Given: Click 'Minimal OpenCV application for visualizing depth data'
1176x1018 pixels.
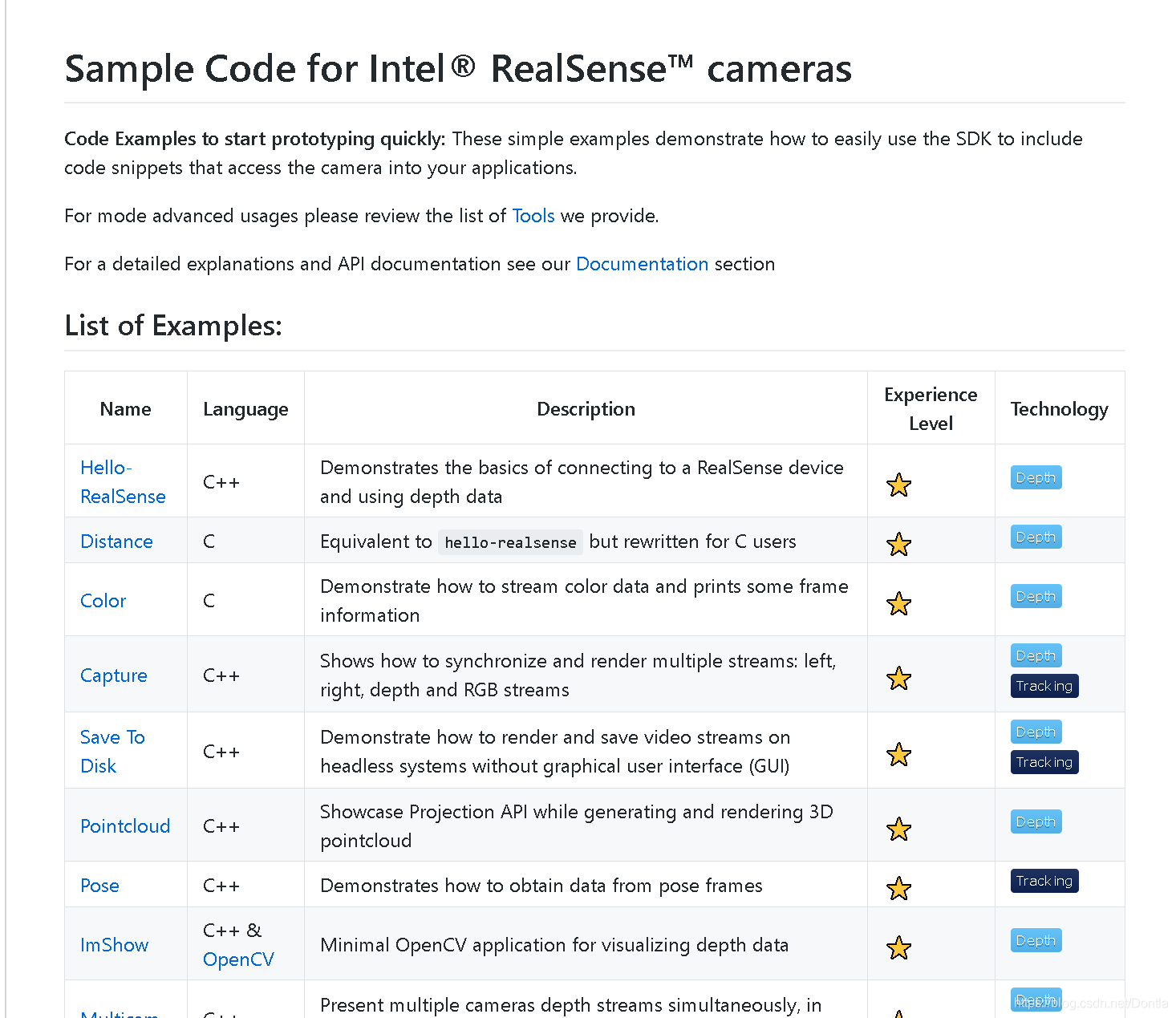Looking at the screenshot, I should coord(554,945).
